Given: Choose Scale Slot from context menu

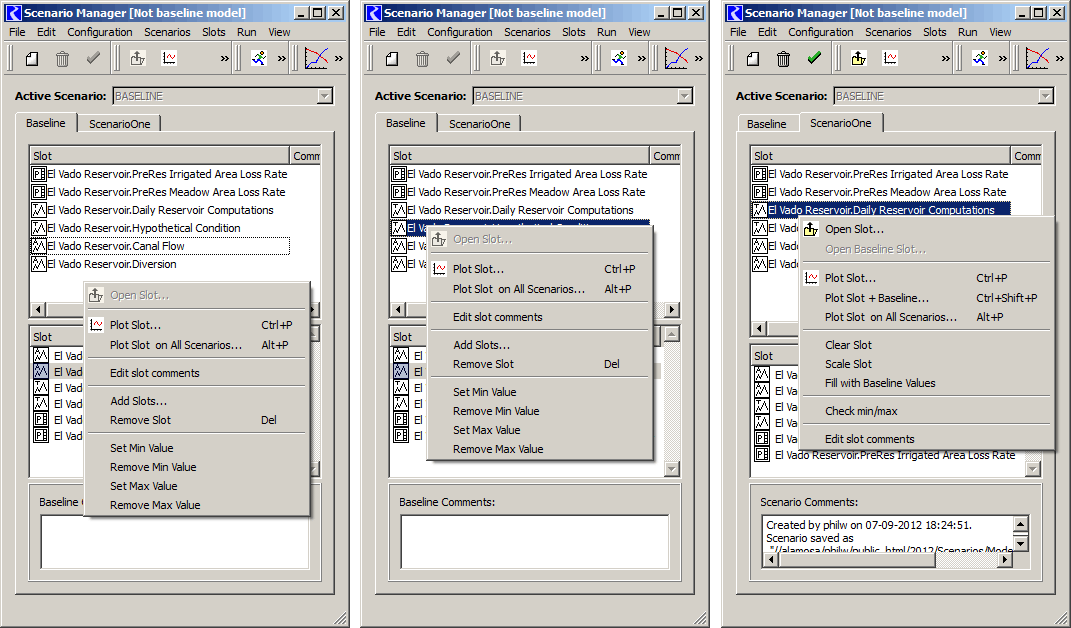Looking at the screenshot, I should 926,364.
